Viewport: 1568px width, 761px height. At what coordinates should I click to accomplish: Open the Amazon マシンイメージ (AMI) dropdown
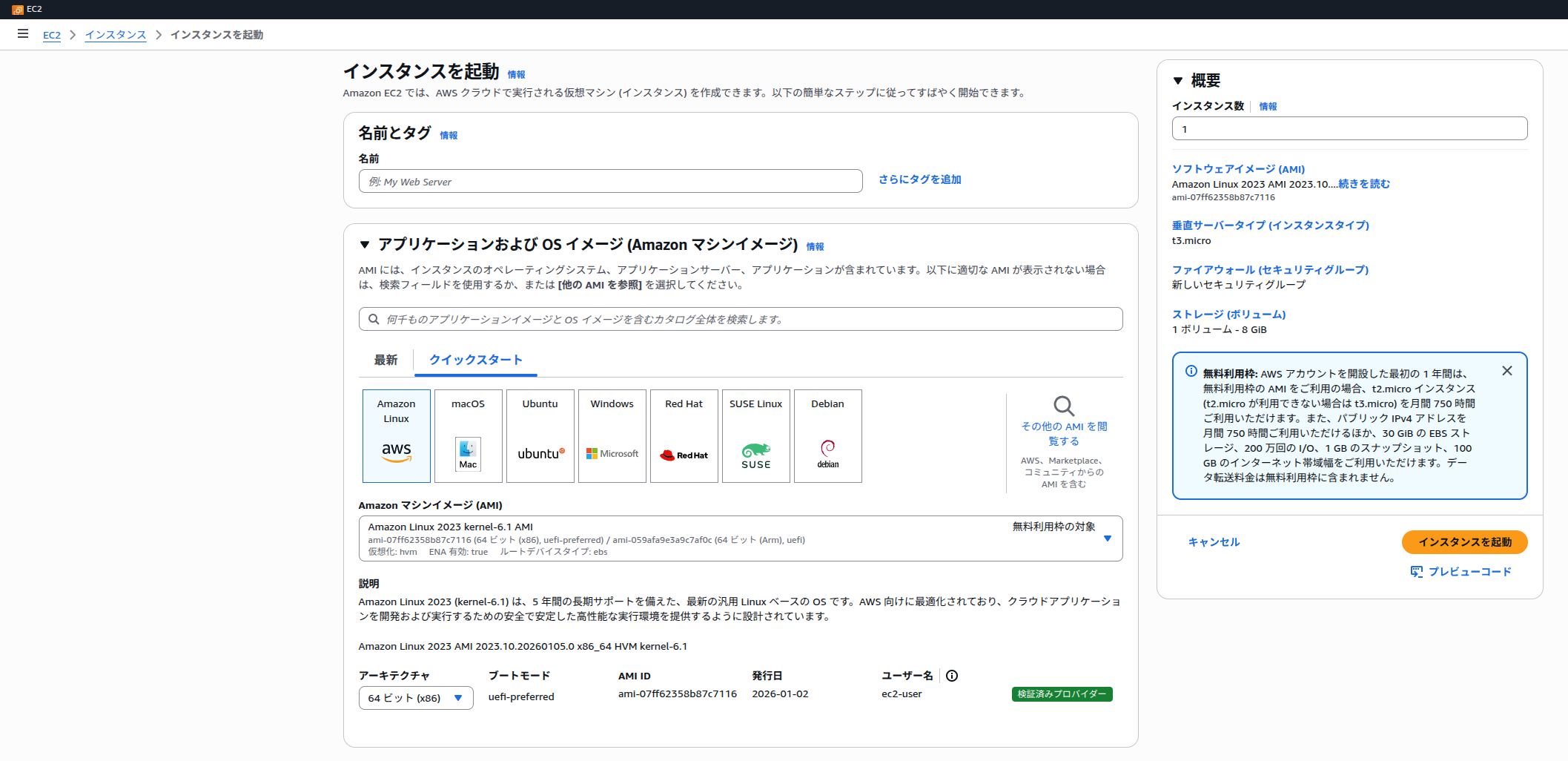(x=741, y=538)
